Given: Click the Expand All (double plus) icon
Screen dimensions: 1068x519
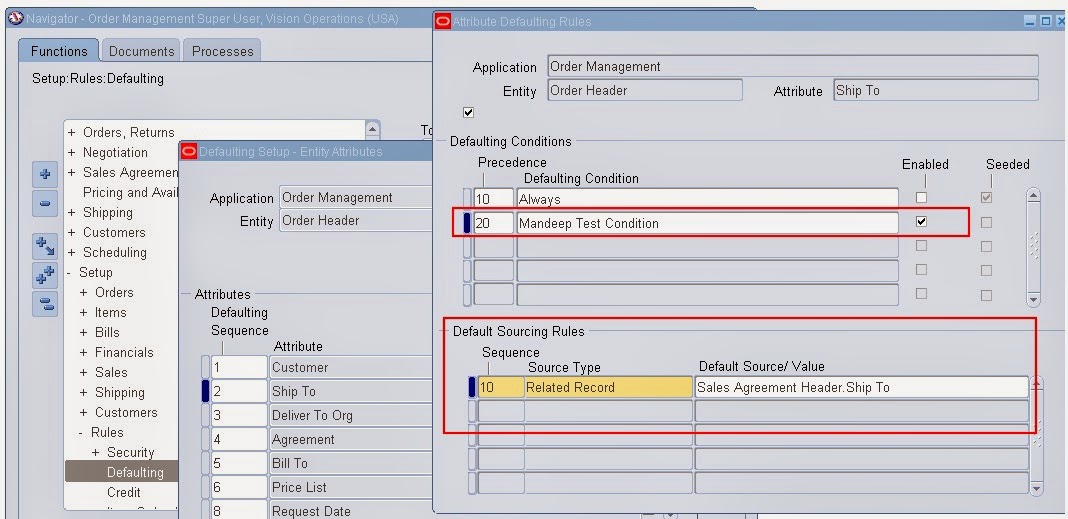Looking at the screenshot, I should pos(45,275).
